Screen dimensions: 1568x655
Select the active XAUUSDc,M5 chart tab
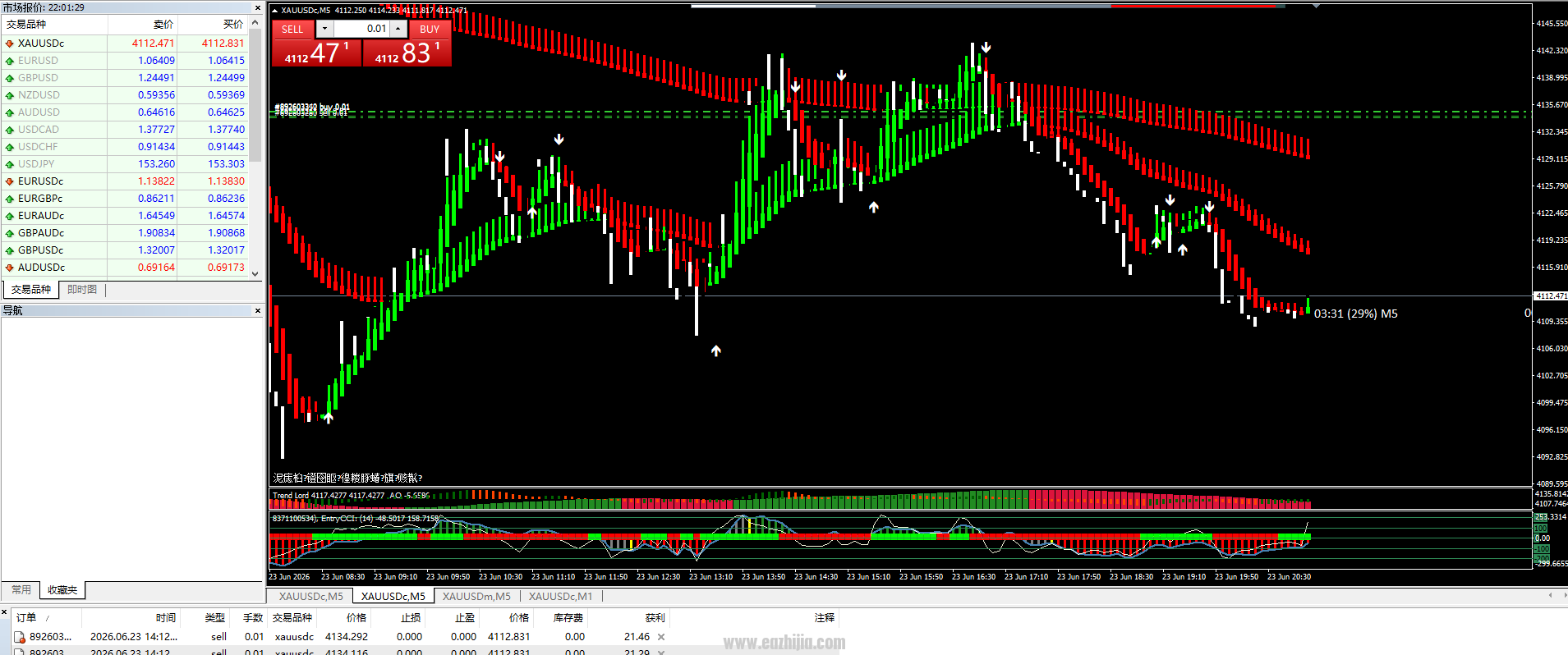pos(393,597)
